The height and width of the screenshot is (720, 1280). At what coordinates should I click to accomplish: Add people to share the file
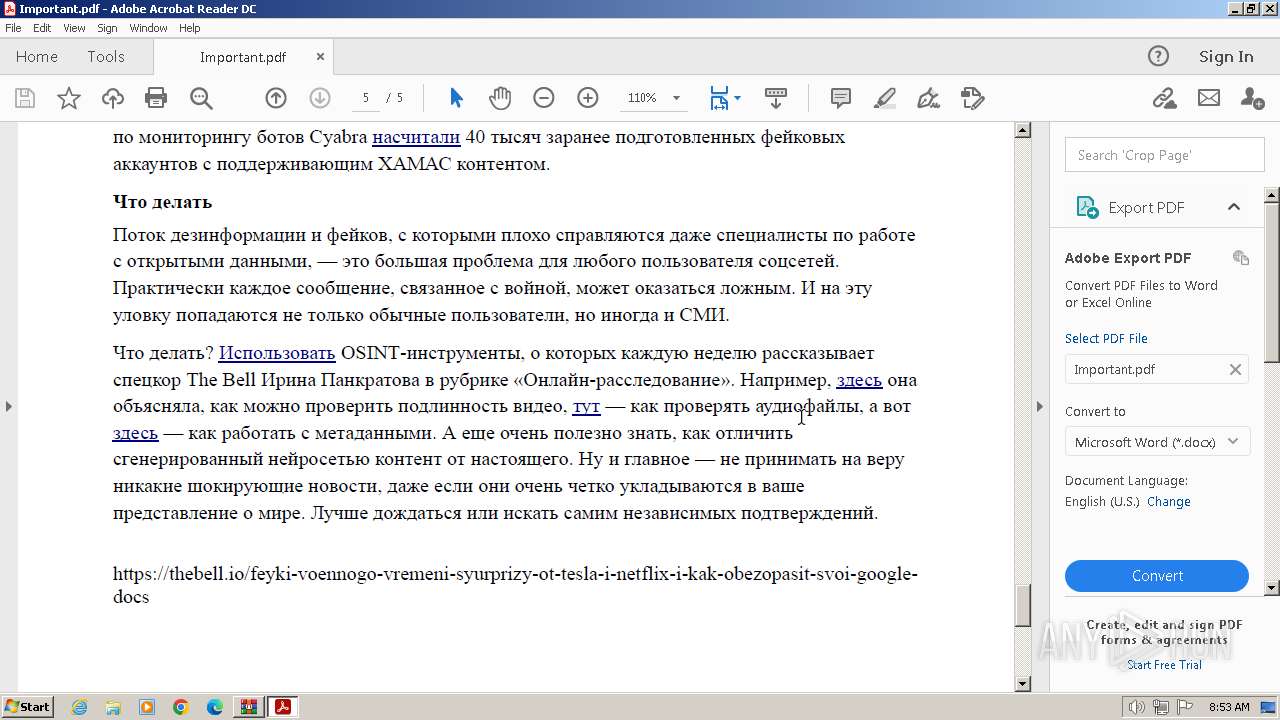coord(1252,98)
